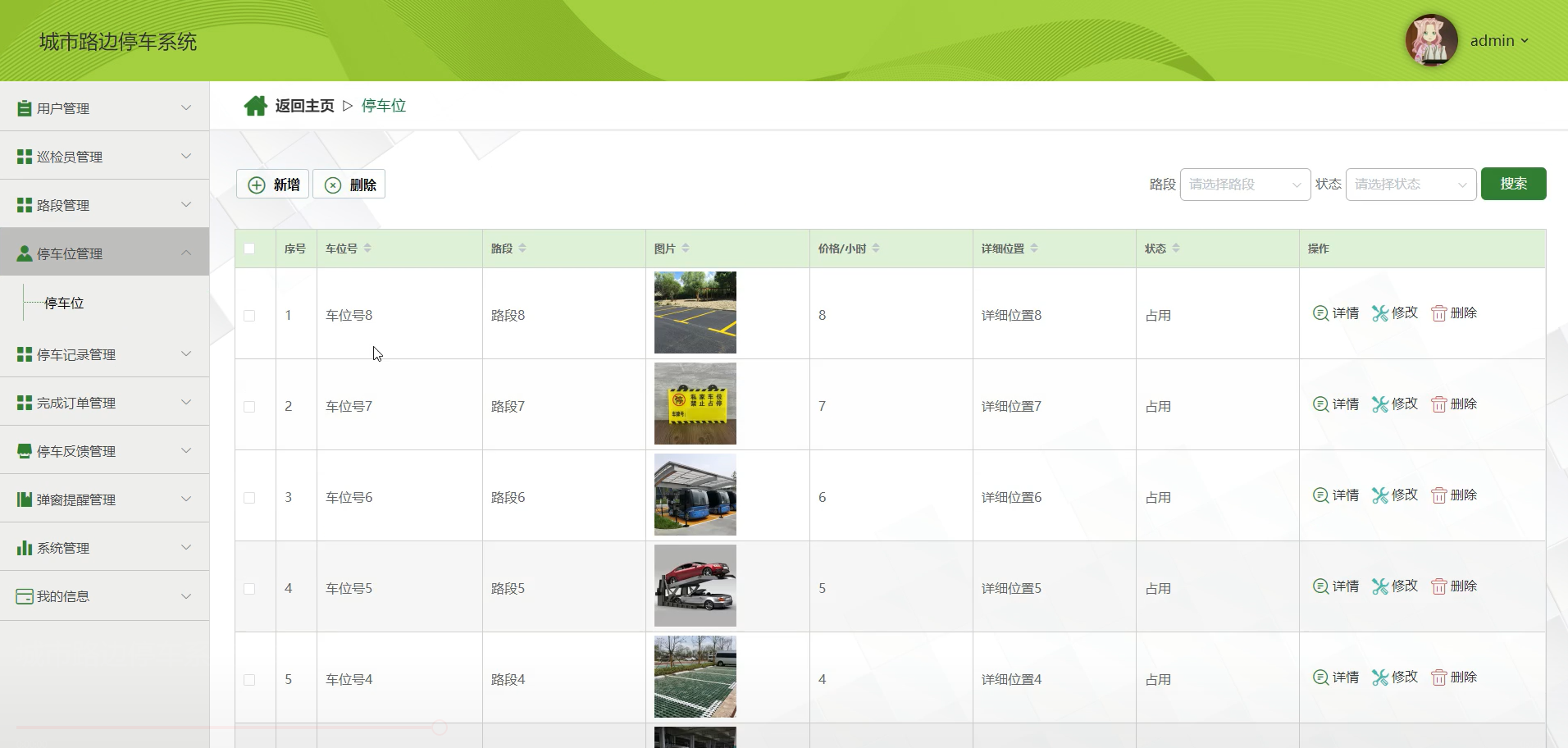Open the yellow sign photo for 车位号7
The height and width of the screenshot is (748, 1568).
[x=695, y=404]
